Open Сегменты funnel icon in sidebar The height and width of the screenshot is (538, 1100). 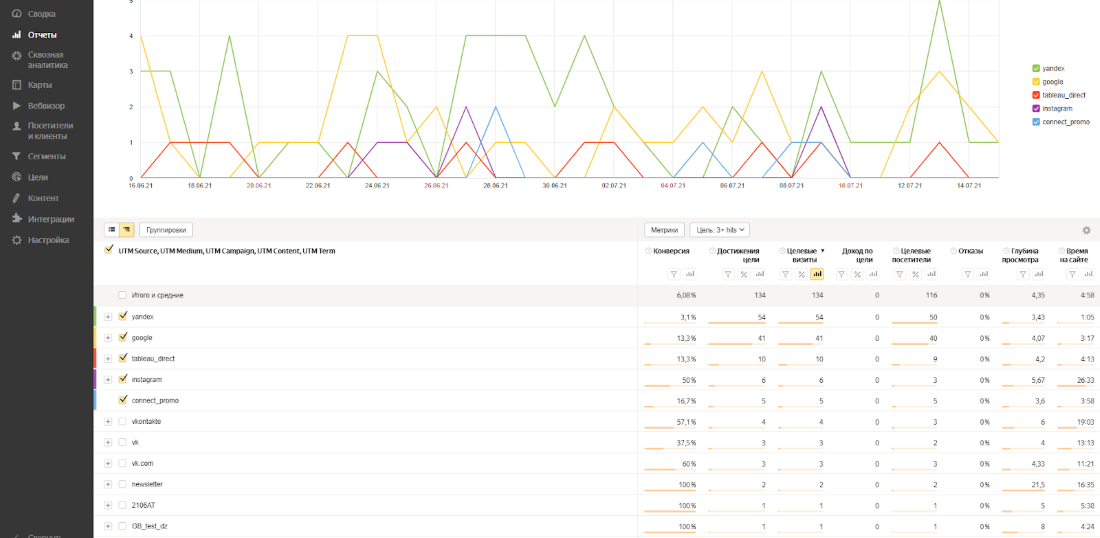17,156
